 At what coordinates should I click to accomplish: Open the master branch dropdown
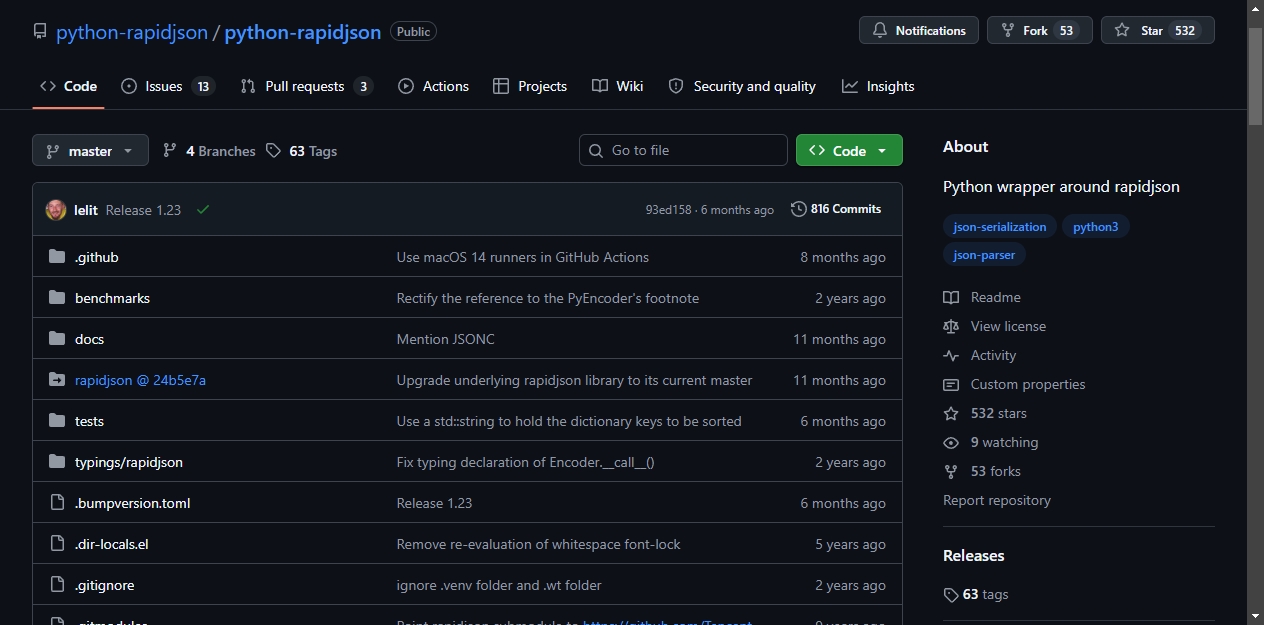point(90,151)
